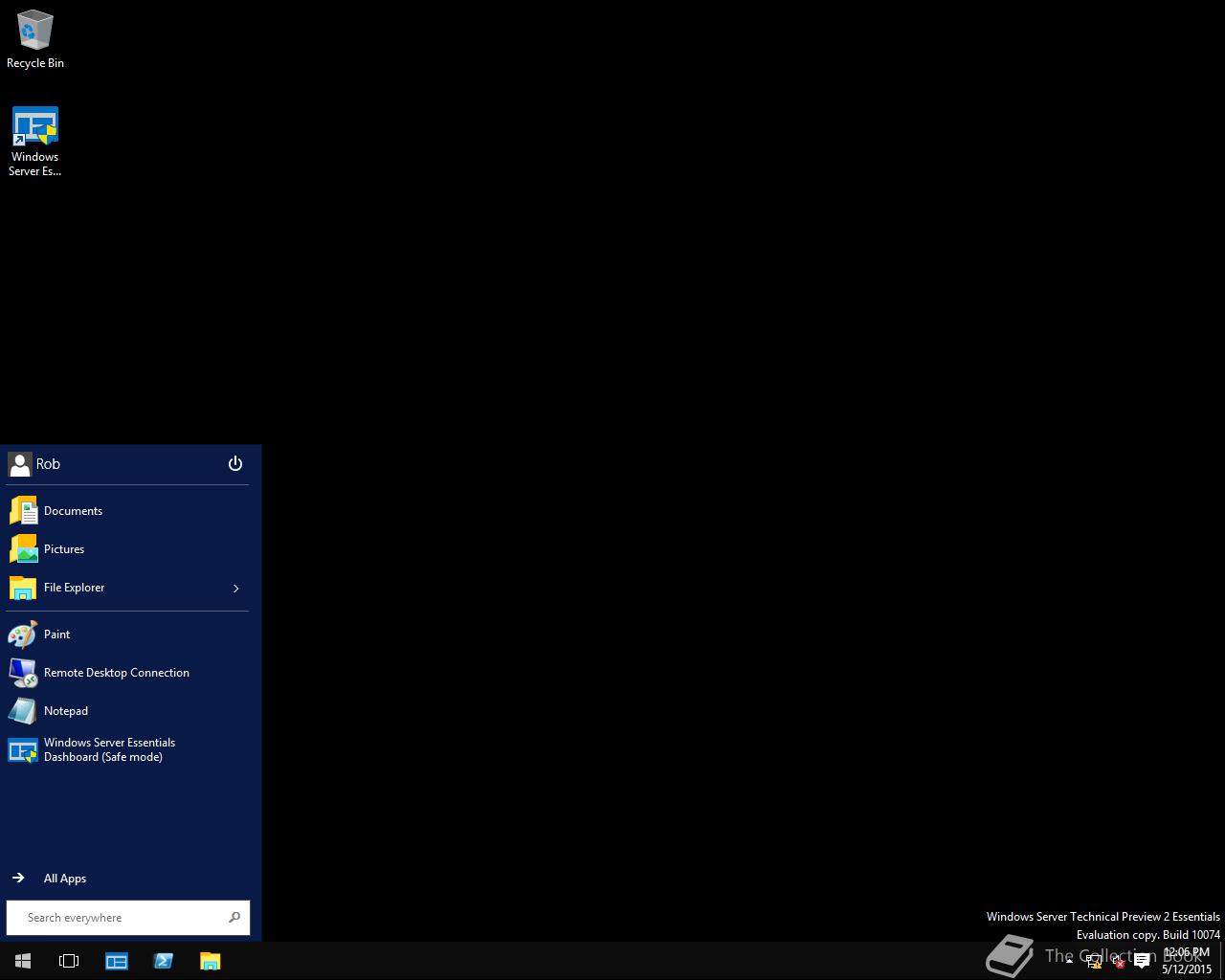Open Rob's user account menu
1225x980 pixels.
(x=34, y=464)
